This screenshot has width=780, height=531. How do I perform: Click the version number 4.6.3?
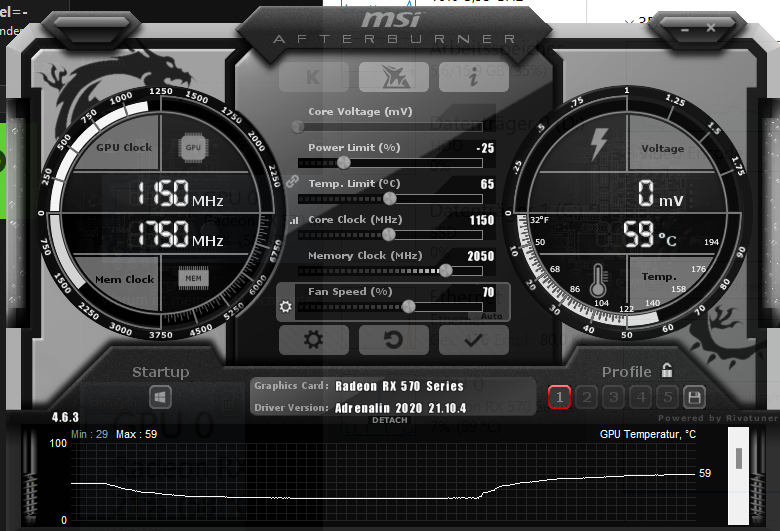point(65,417)
